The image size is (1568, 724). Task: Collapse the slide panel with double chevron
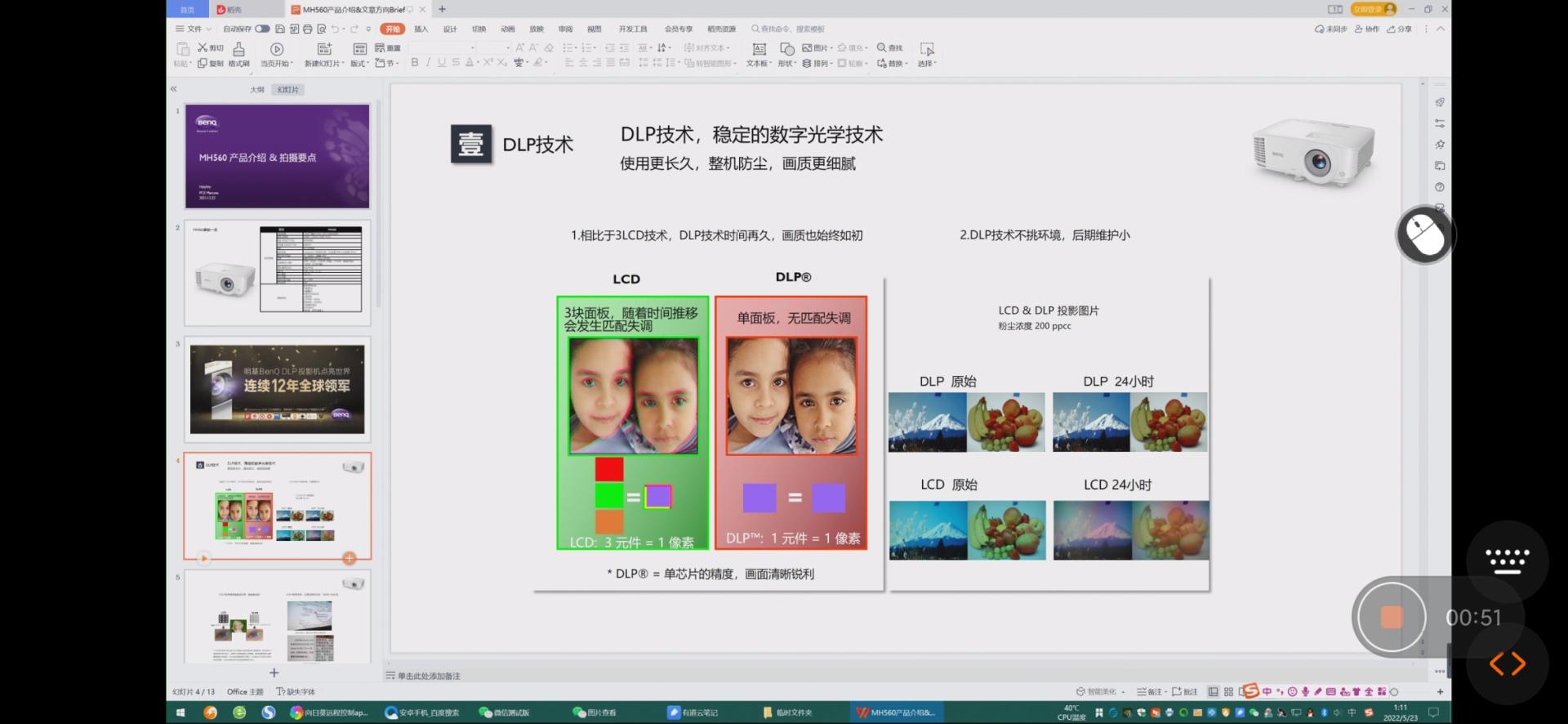coord(173,88)
